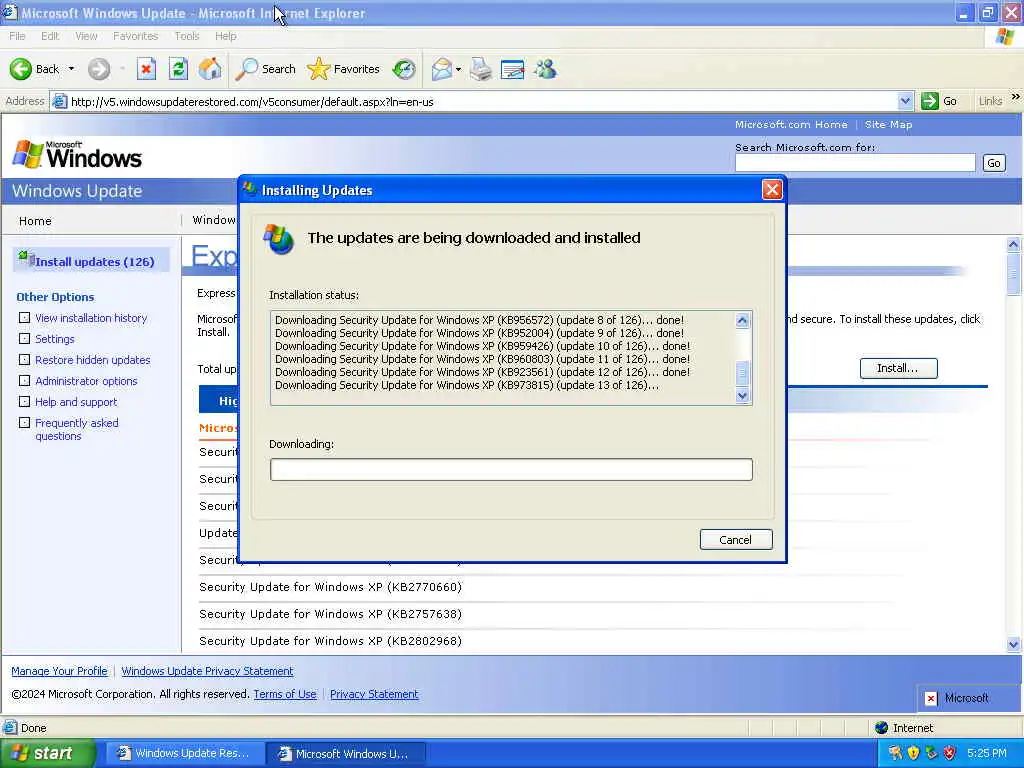This screenshot has height=768, width=1024.
Task: Open the Windows Start button
Action: [x=47, y=753]
